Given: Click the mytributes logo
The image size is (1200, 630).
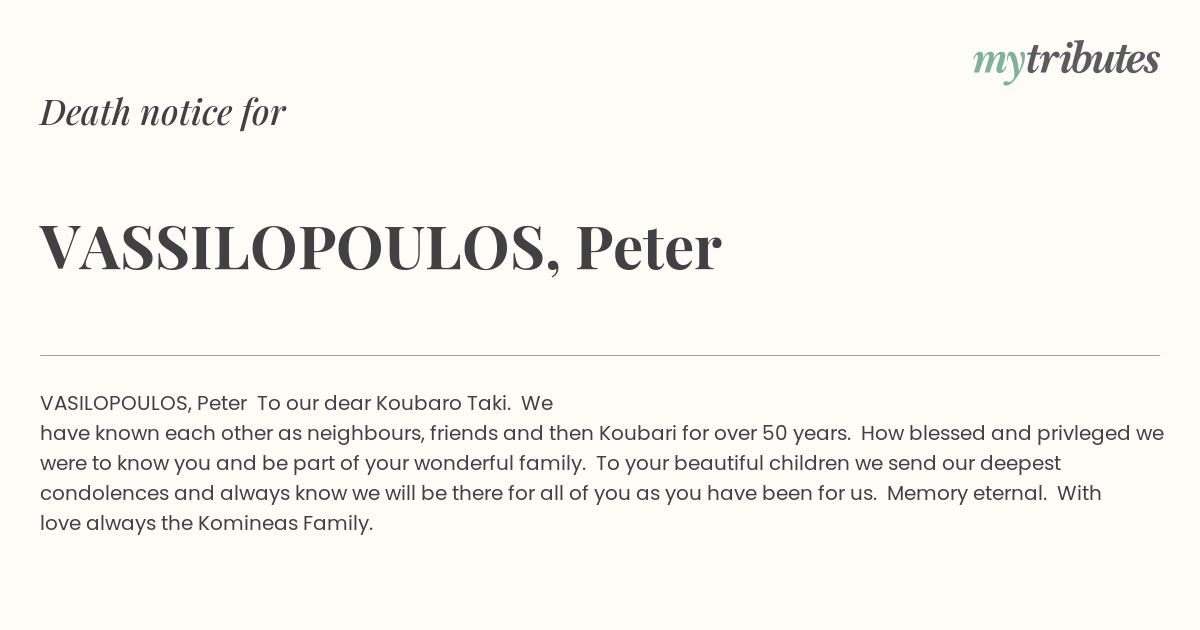Looking at the screenshot, I should [x=1066, y=61].
